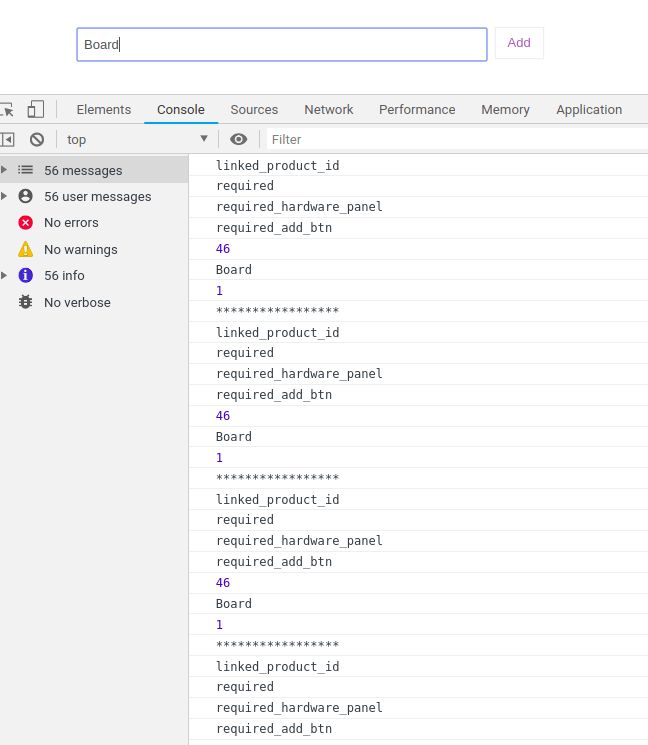Select the 56 user messages sidebar row
This screenshot has height=745, width=648.
94,196
